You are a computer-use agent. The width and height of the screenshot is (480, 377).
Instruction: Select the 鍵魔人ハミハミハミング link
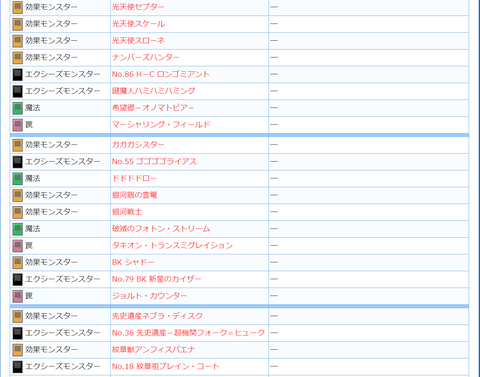pos(154,91)
